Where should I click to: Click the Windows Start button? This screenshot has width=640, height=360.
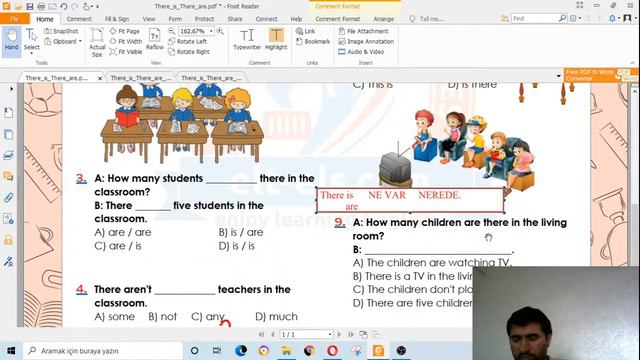(11, 351)
